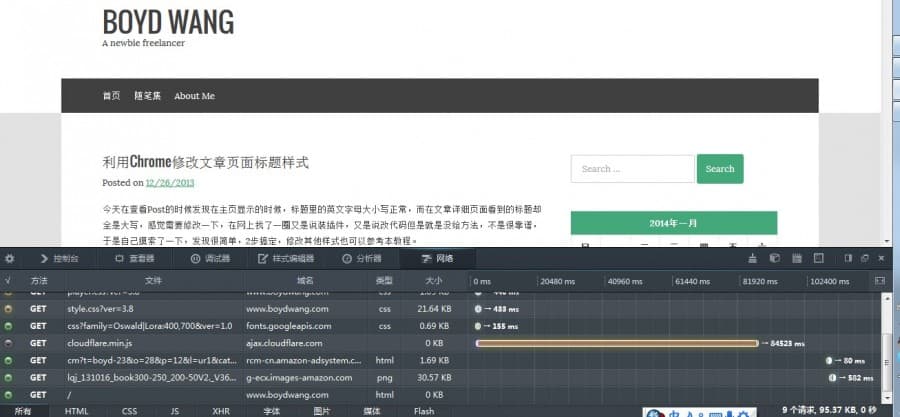
Task: Close the developer tools panel
Action: point(881,258)
